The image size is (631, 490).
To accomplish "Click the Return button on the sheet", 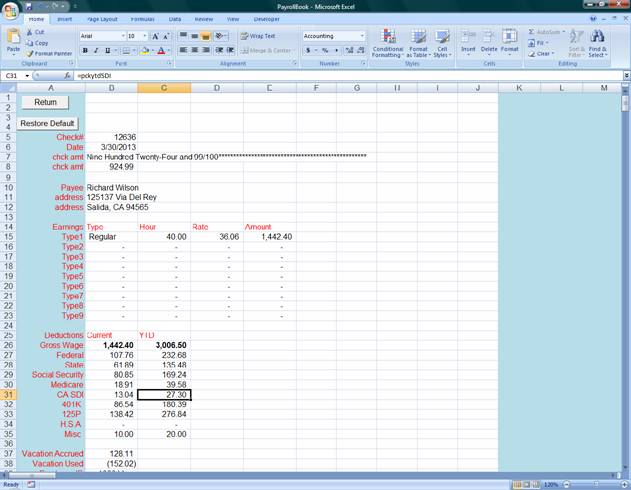I will [x=45, y=102].
